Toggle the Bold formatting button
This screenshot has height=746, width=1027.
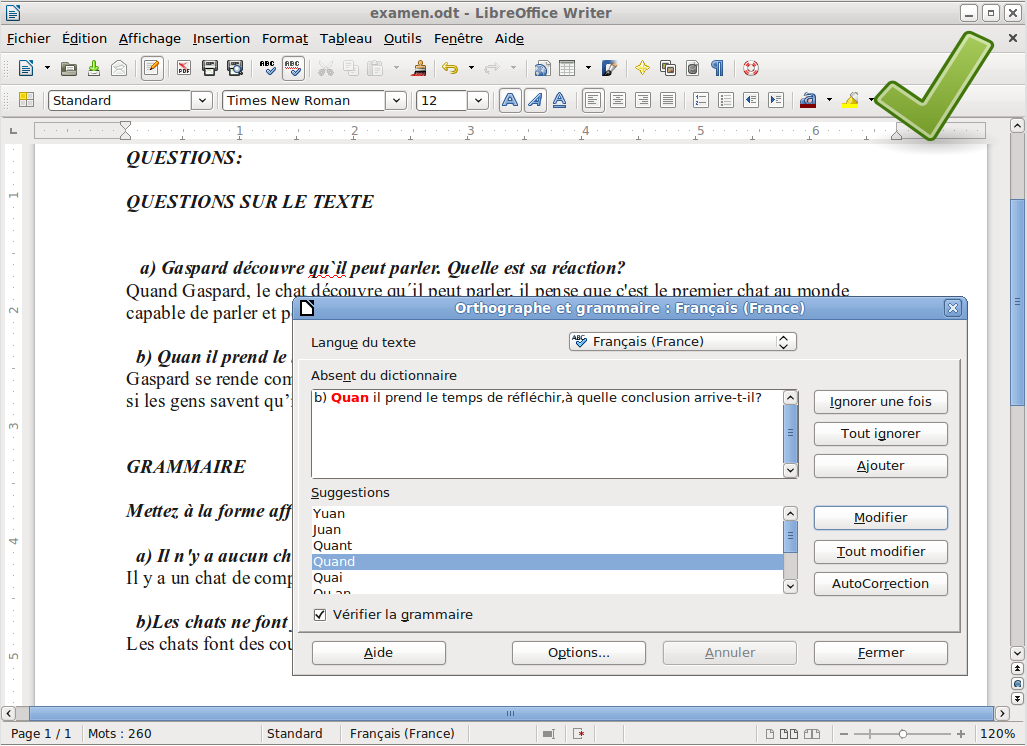click(510, 100)
